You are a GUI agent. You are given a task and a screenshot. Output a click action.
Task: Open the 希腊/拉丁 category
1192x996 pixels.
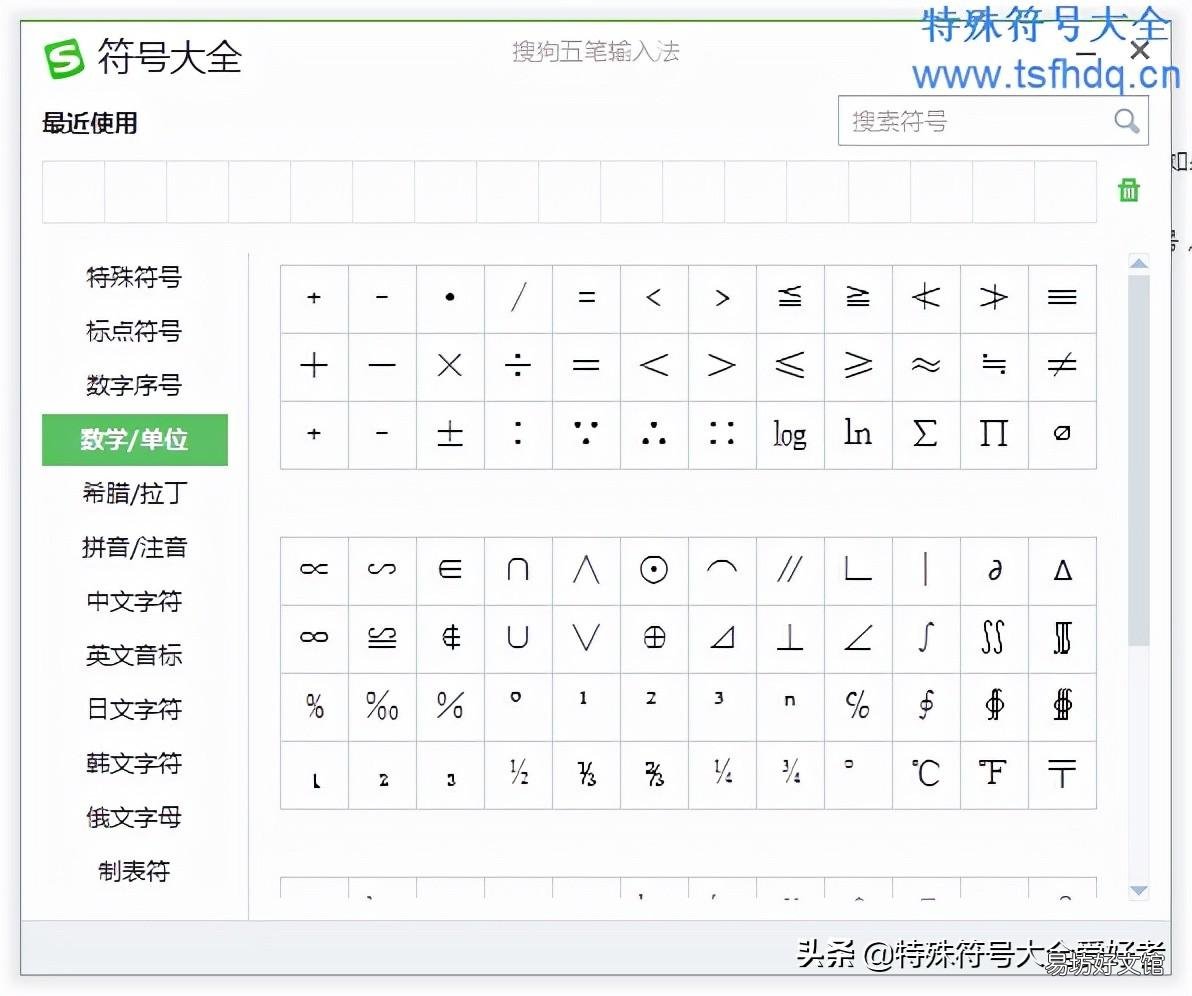(134, 493)
